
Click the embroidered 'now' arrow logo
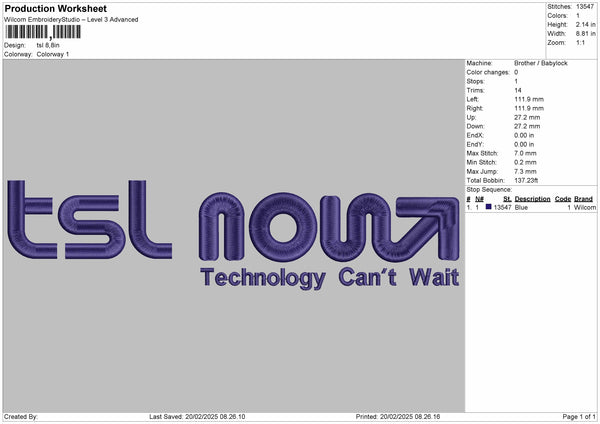coord(329,227)
